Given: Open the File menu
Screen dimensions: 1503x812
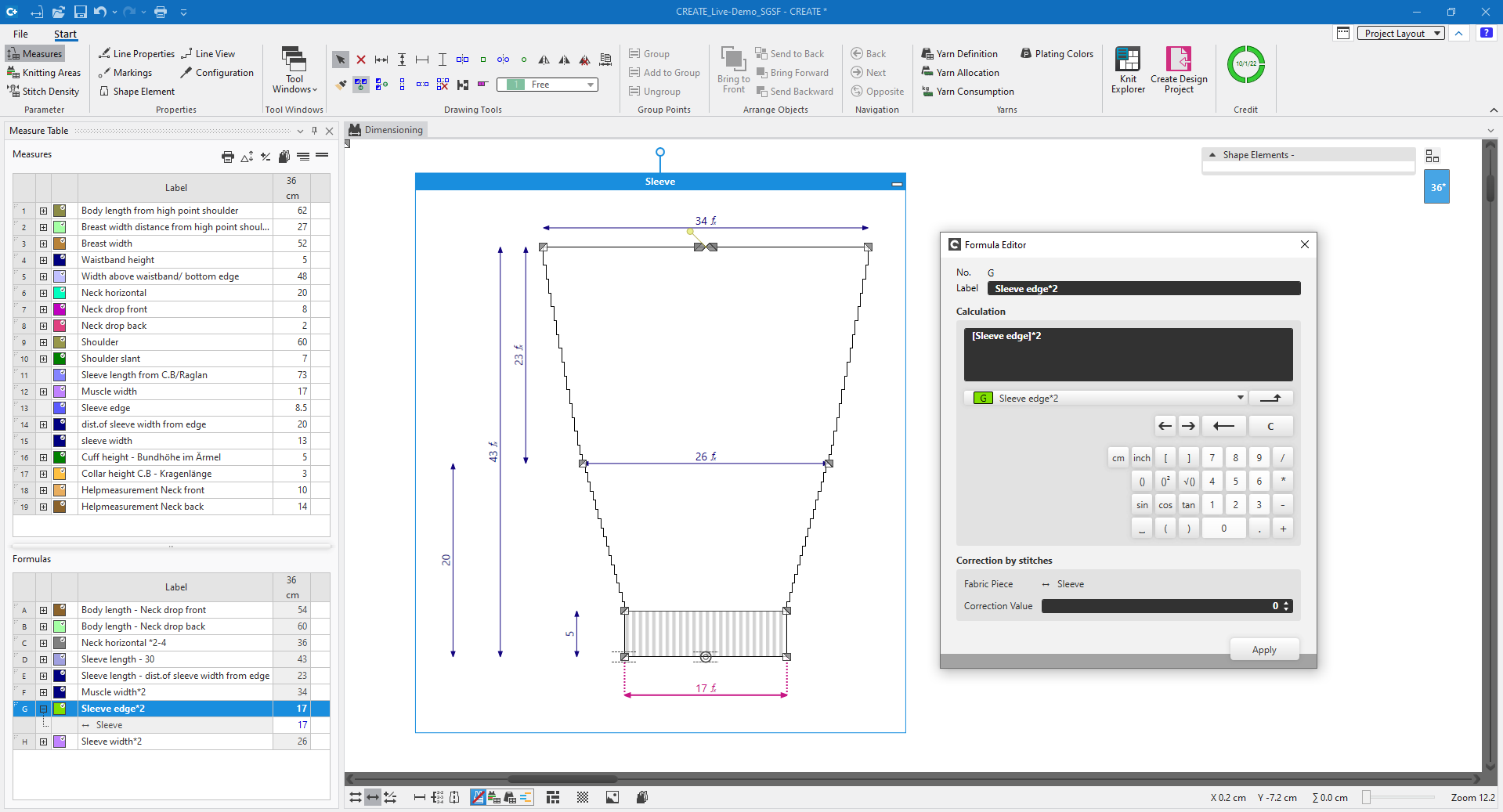Looking at the screenshot, I should pos(20,34).
